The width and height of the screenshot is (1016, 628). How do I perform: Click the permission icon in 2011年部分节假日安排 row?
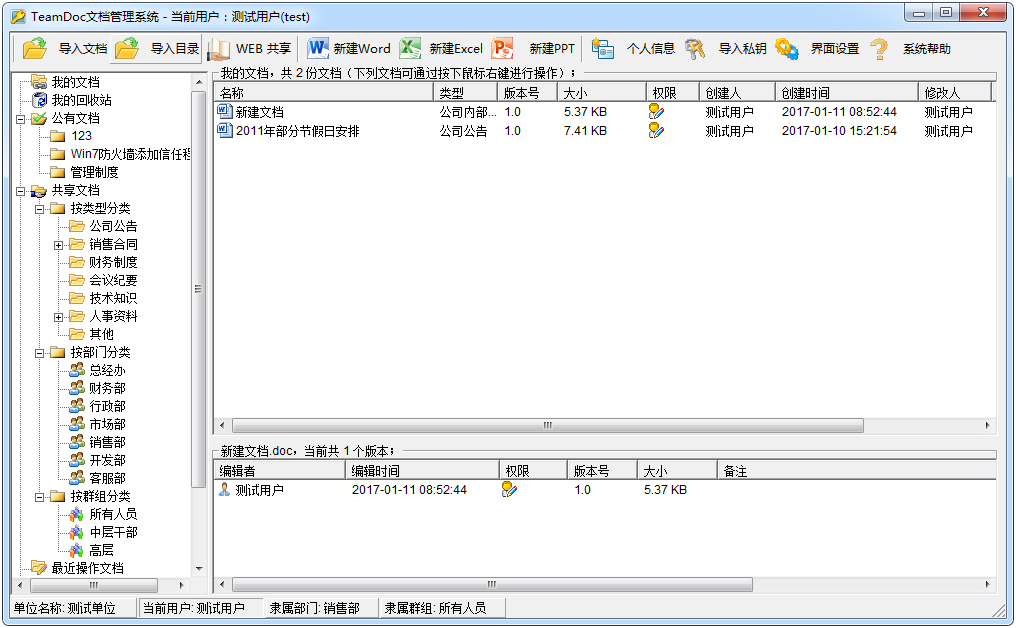pyautogui.click(x=656, y=130)
